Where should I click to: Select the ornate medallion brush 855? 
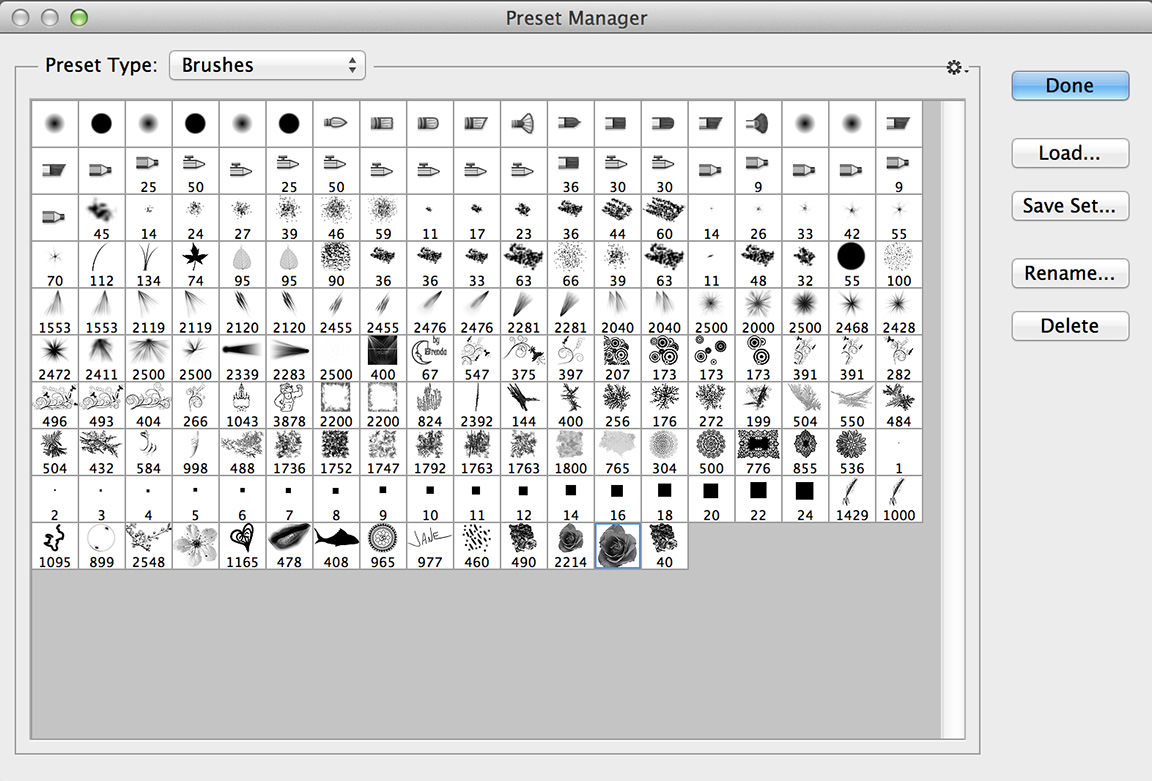click(x=804, y=453)
